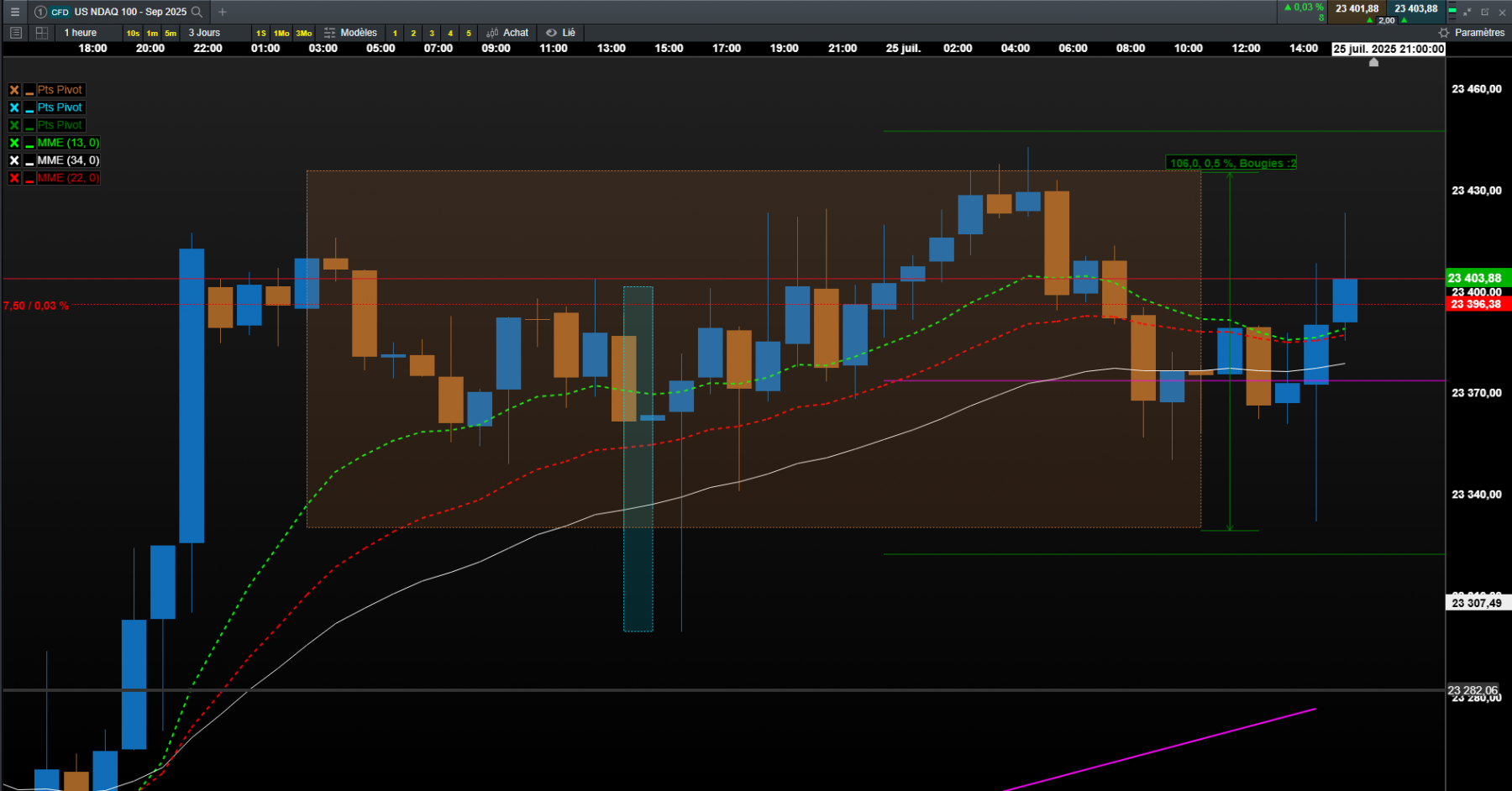Click the 7,50 / 0,03 % red line label
The width and height of the screenshot is (1512, 791).
tap(36, 306)
